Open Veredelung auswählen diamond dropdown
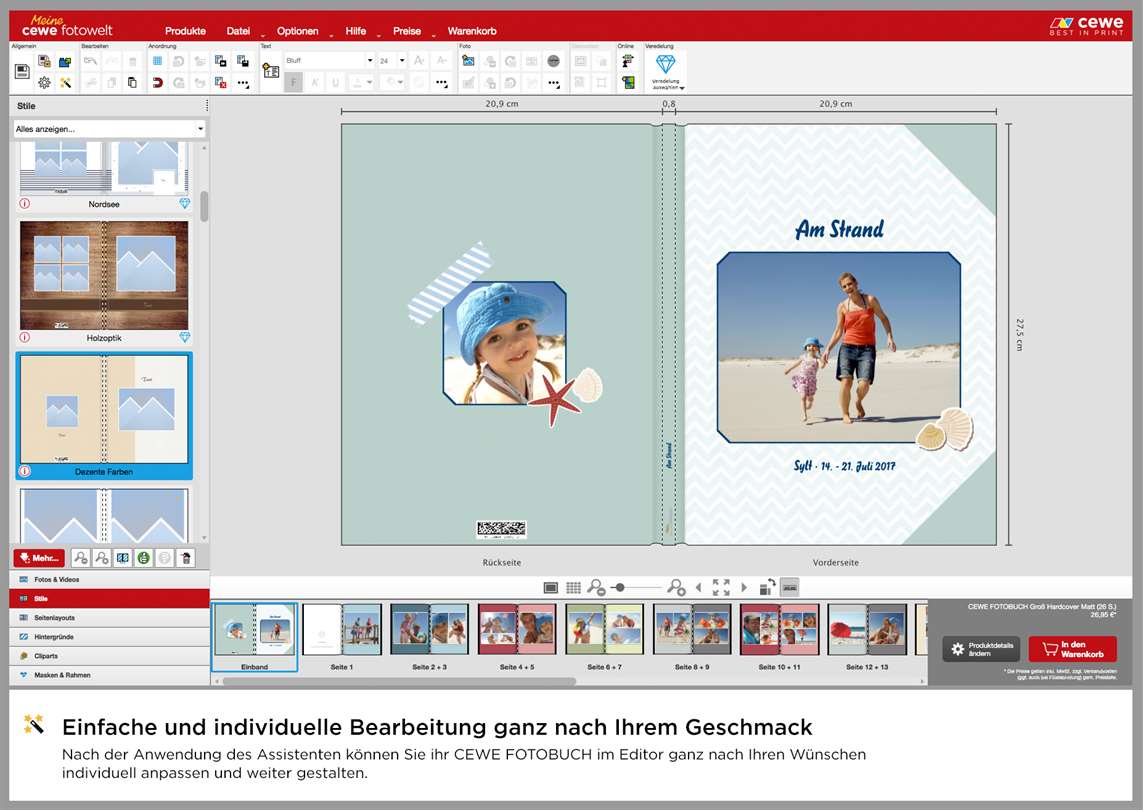This screenshot has height=810, width=1143. pos(666,71)
